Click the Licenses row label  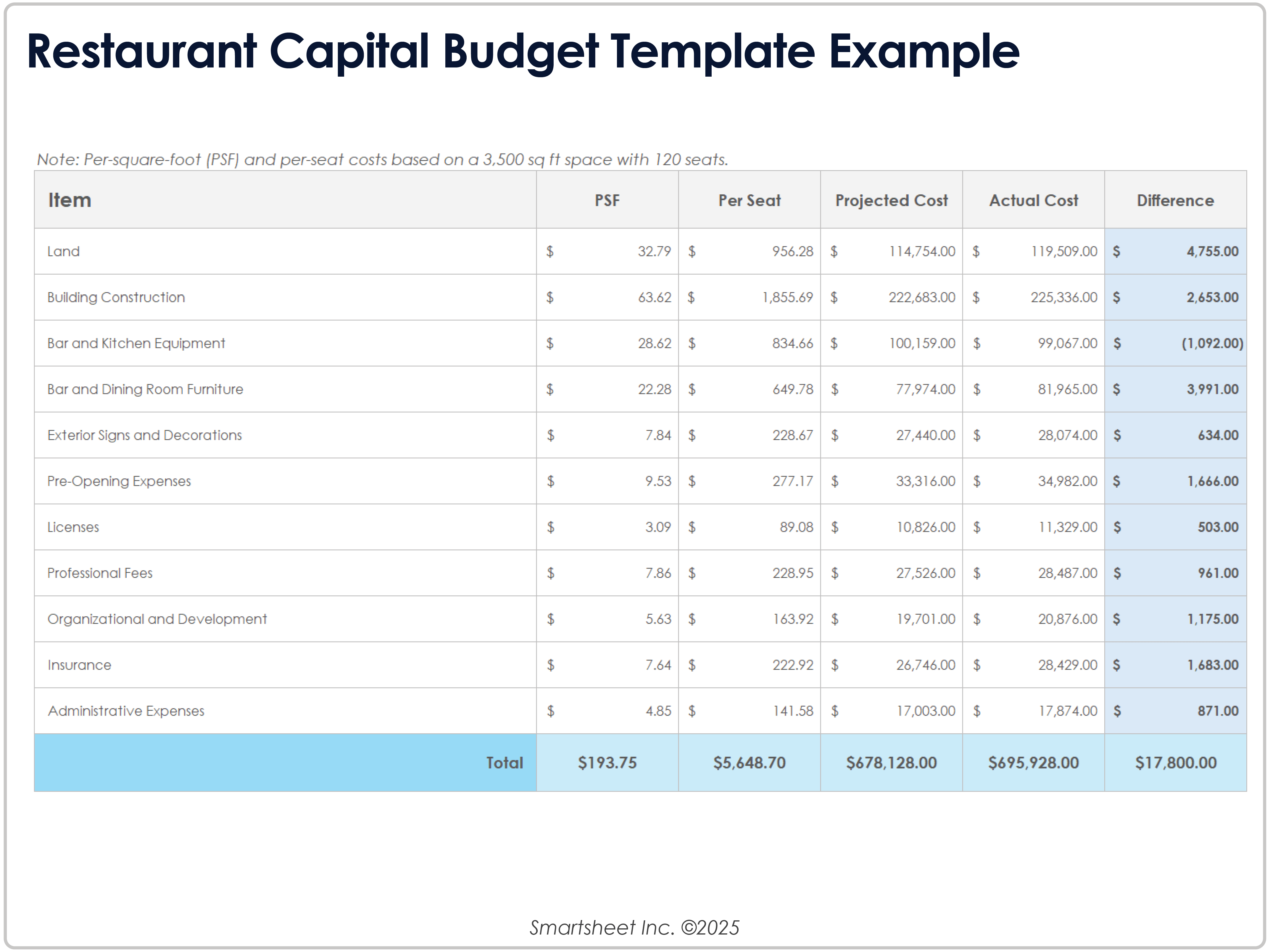[73, 527]
